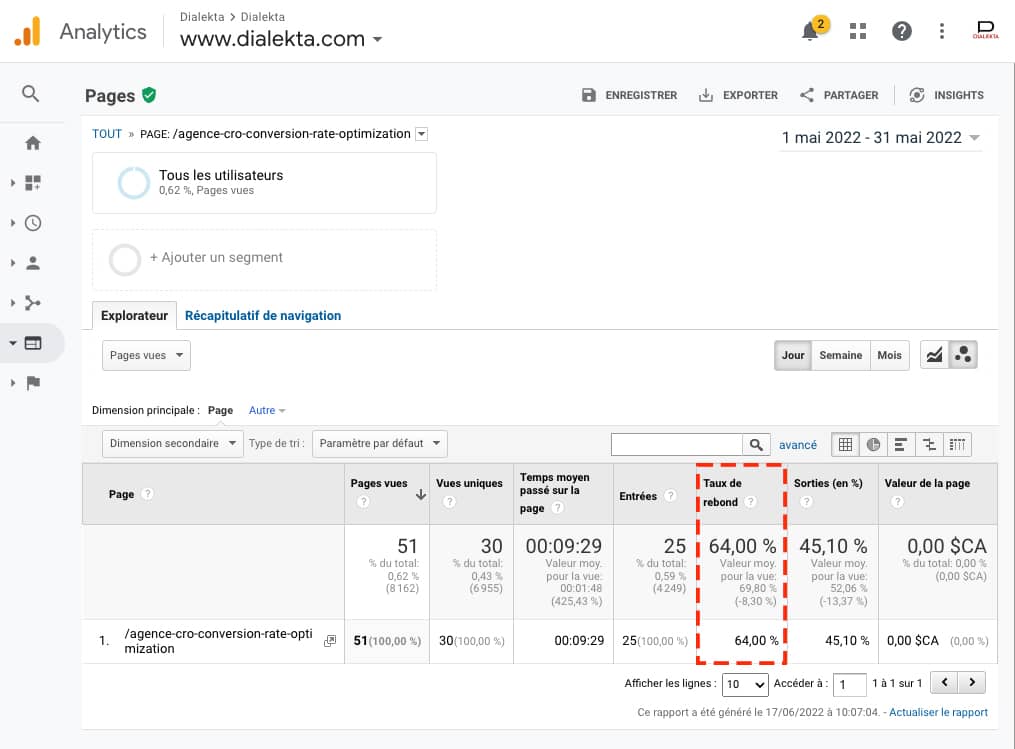The width and height of the screenshot is (1015, 749).
Task: Click the EXPORTER button
Action: (738, 95)
